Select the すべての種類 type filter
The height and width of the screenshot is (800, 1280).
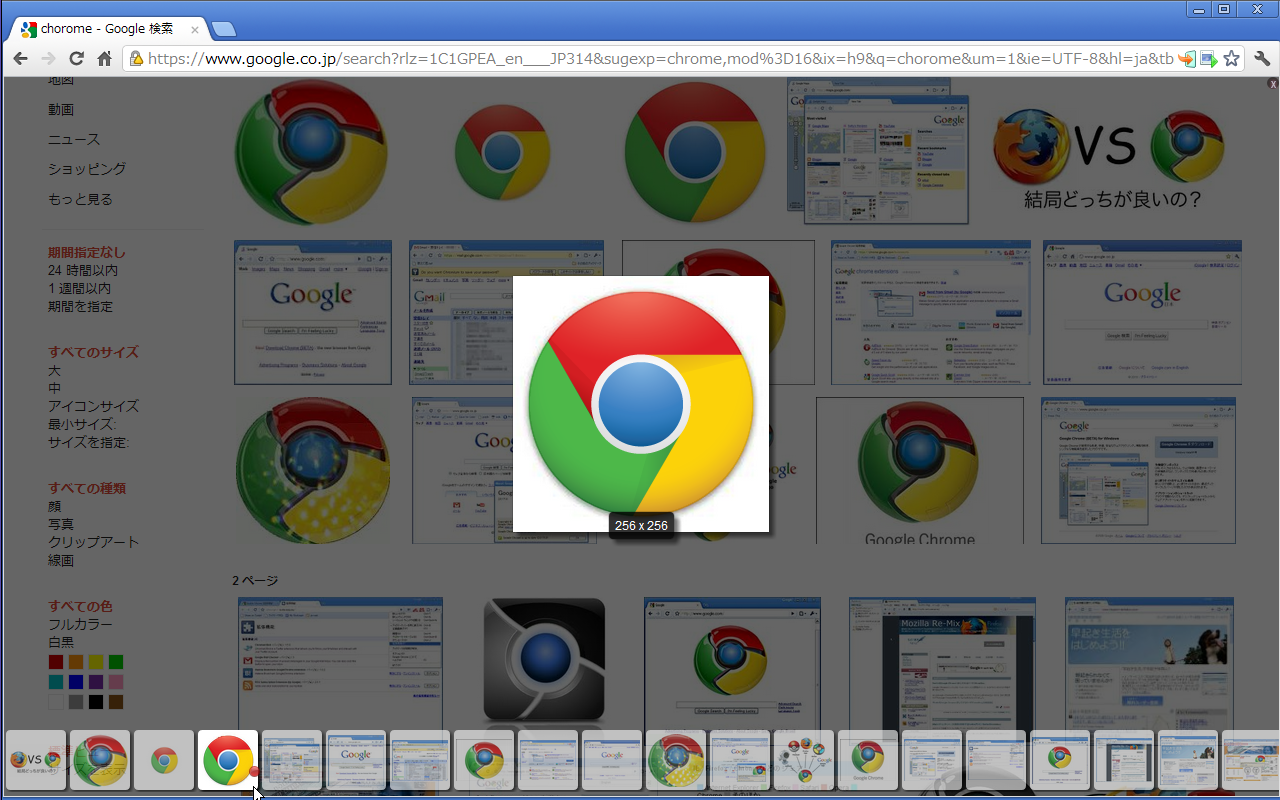pos(87,488)
